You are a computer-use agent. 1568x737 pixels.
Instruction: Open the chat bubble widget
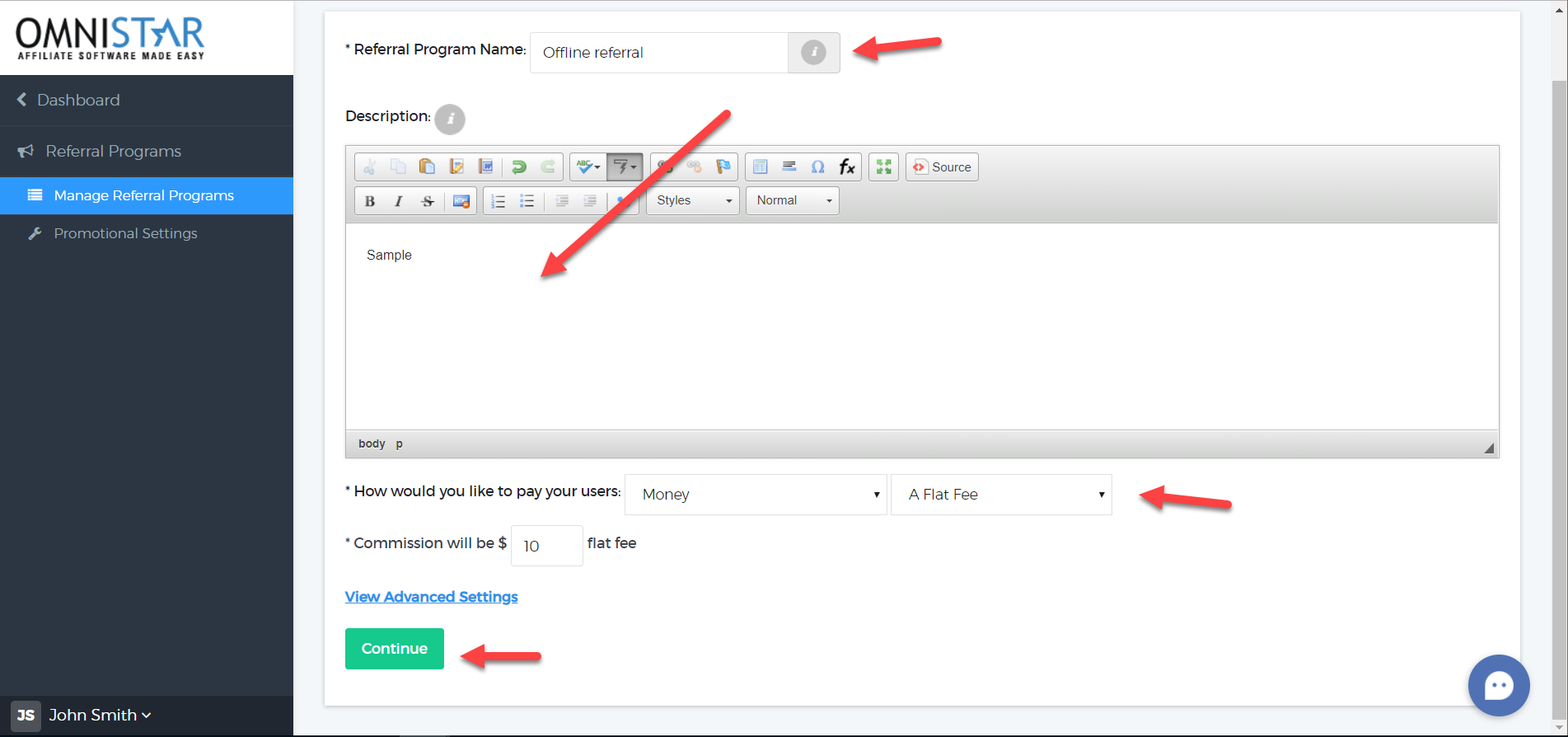[x=1499, y=686]
